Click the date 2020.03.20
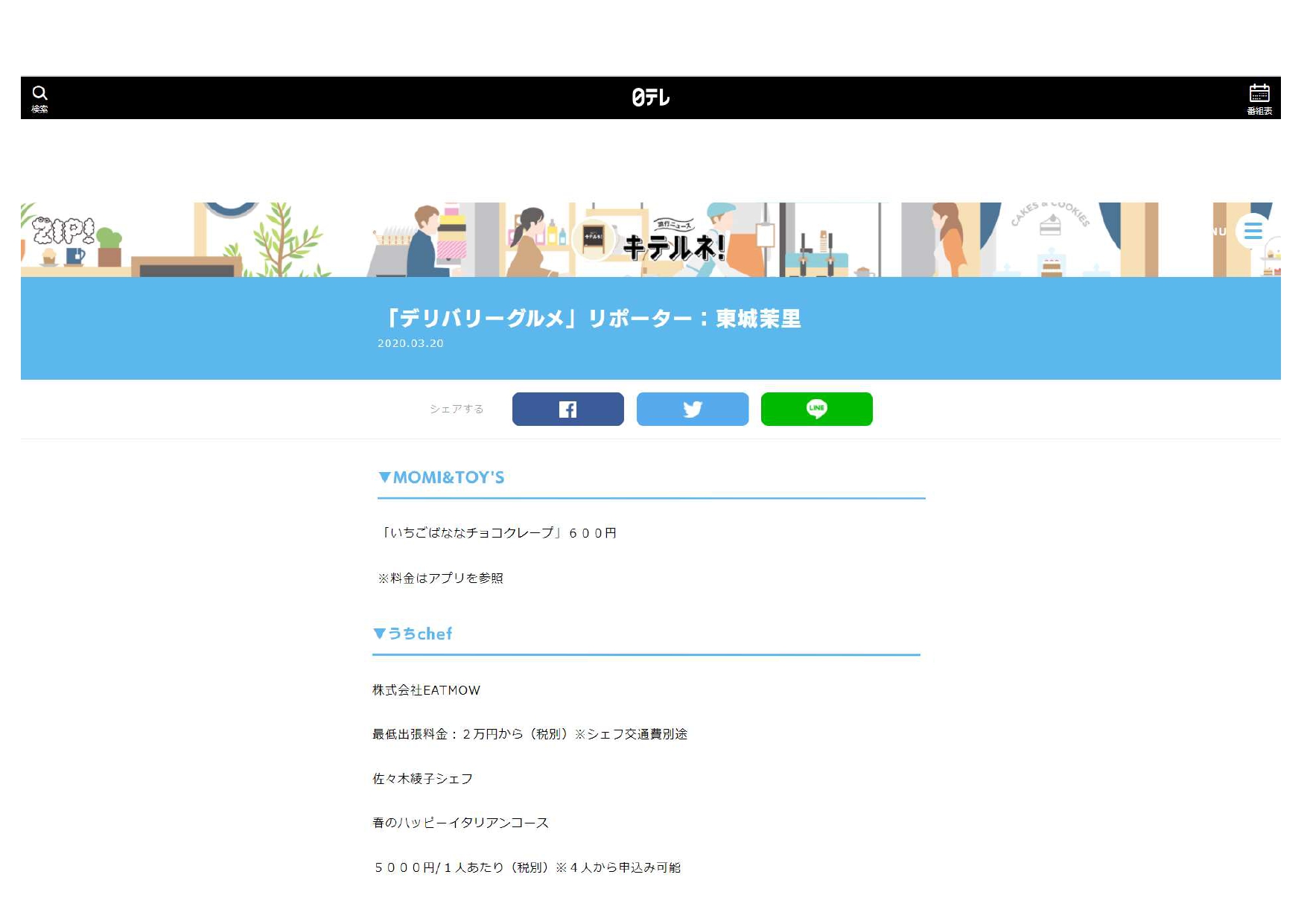 tap(410, 343)
